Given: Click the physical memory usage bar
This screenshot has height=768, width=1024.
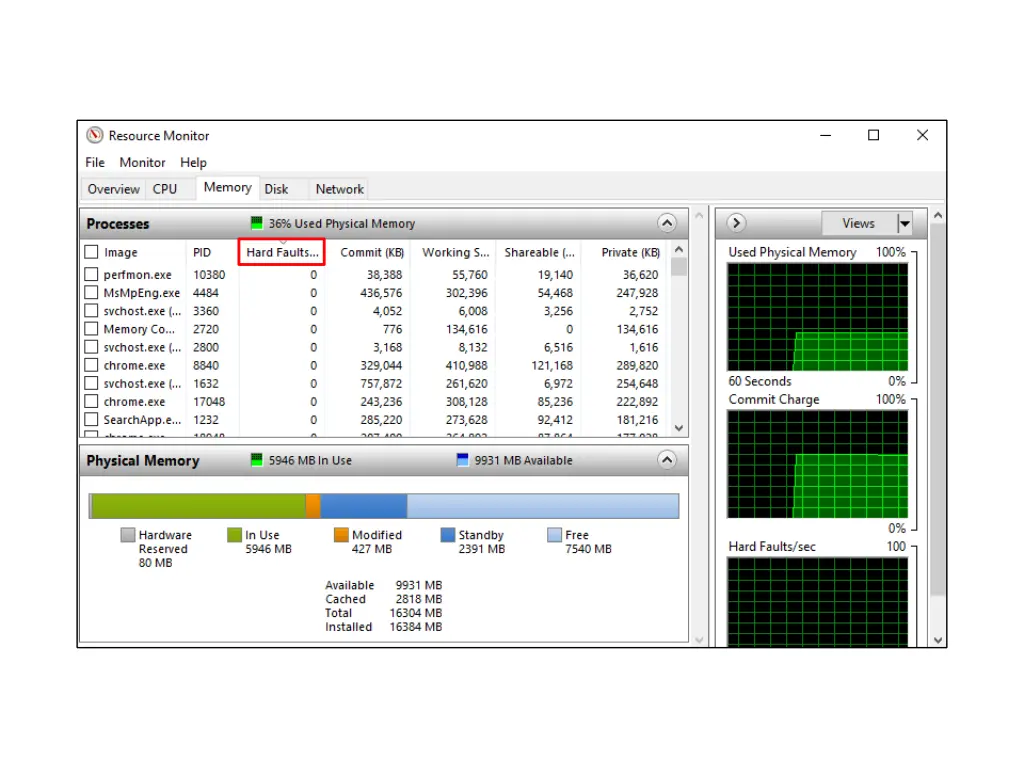Looking at the screenshot, I should pyautogui.click(x=384, y=506).
